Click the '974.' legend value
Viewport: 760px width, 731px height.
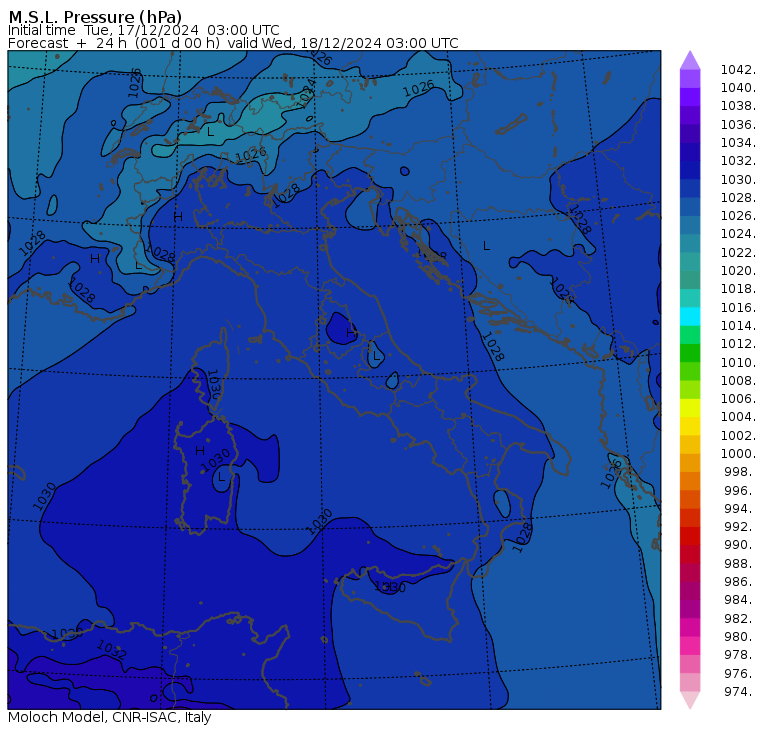click(x=740, y=692)
